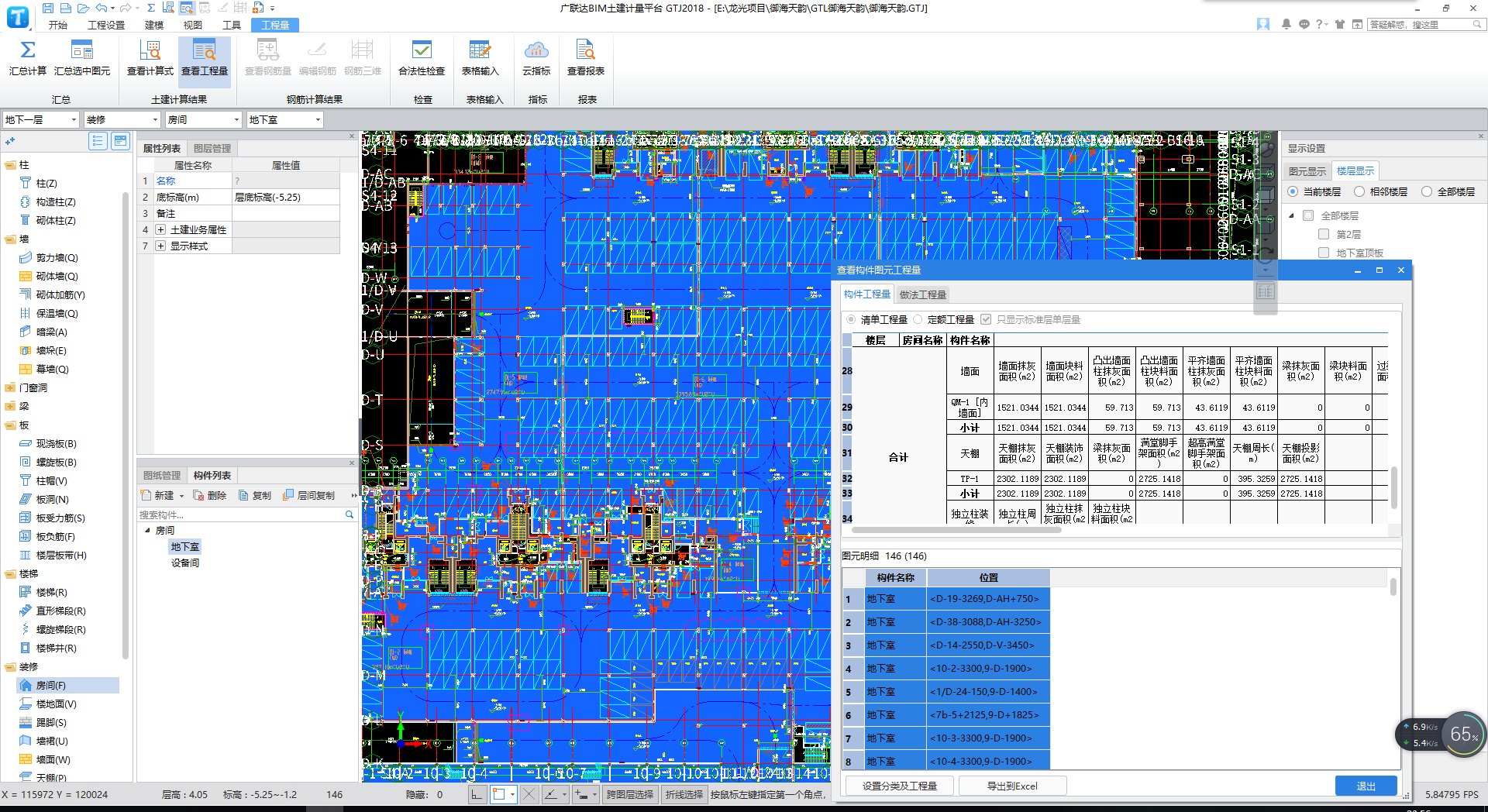Expand the 显示样式 property row

point(160,246)
